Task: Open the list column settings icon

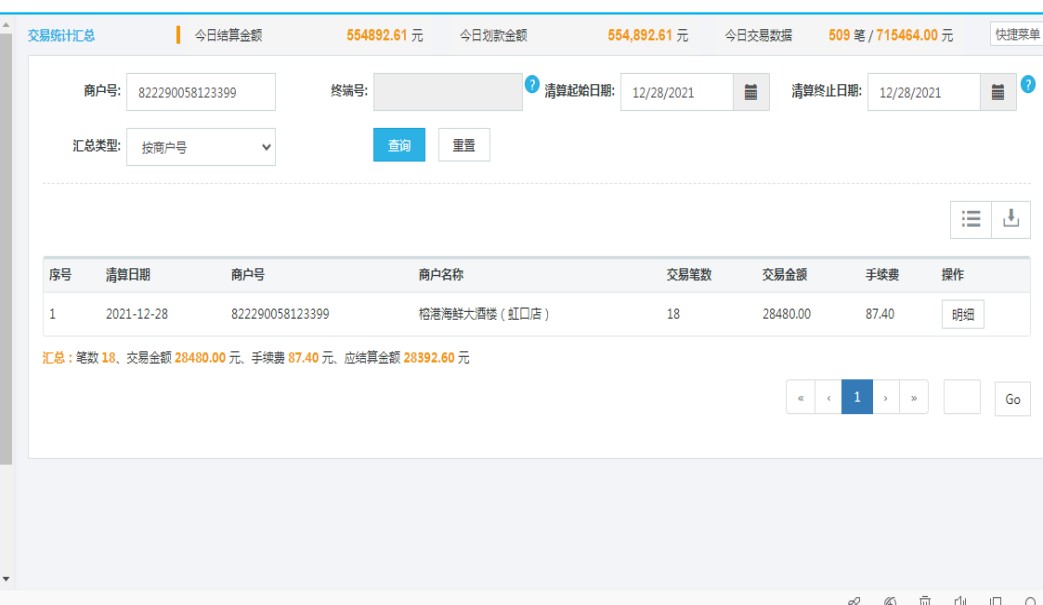Action: [x=970, y=220]
